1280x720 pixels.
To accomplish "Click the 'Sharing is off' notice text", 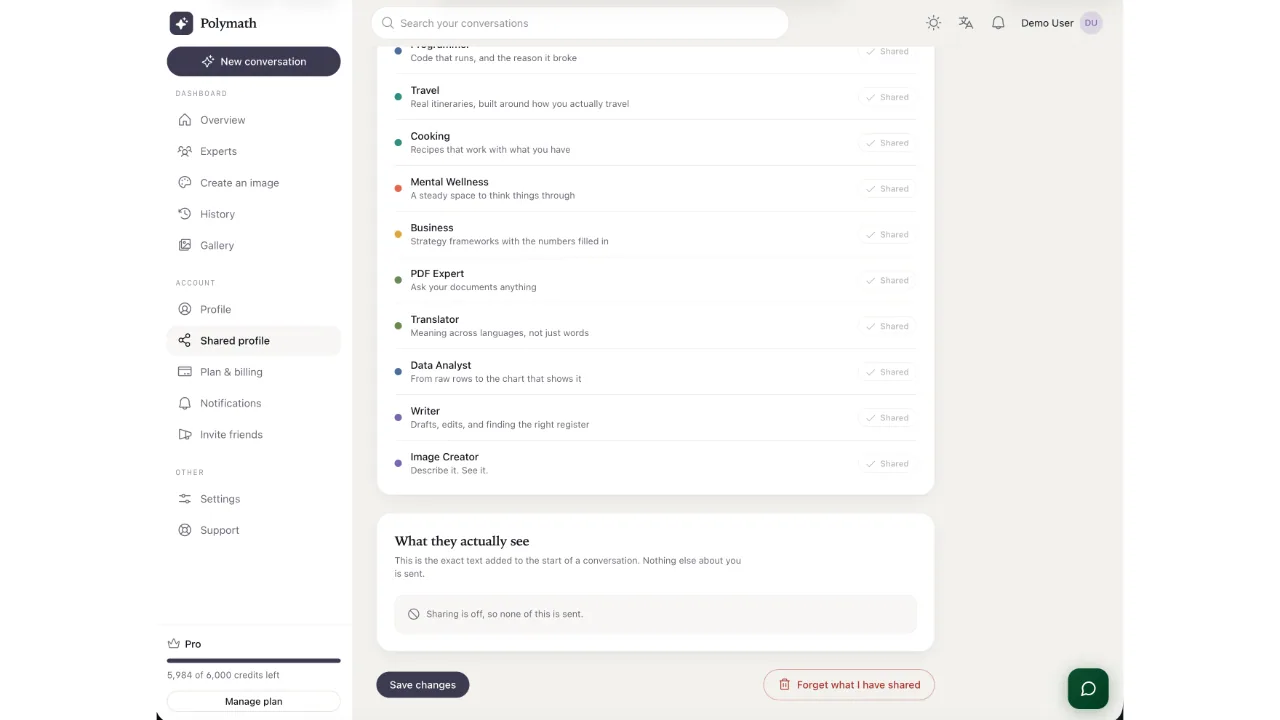I will pyautogui.click(x=505, y=614).
